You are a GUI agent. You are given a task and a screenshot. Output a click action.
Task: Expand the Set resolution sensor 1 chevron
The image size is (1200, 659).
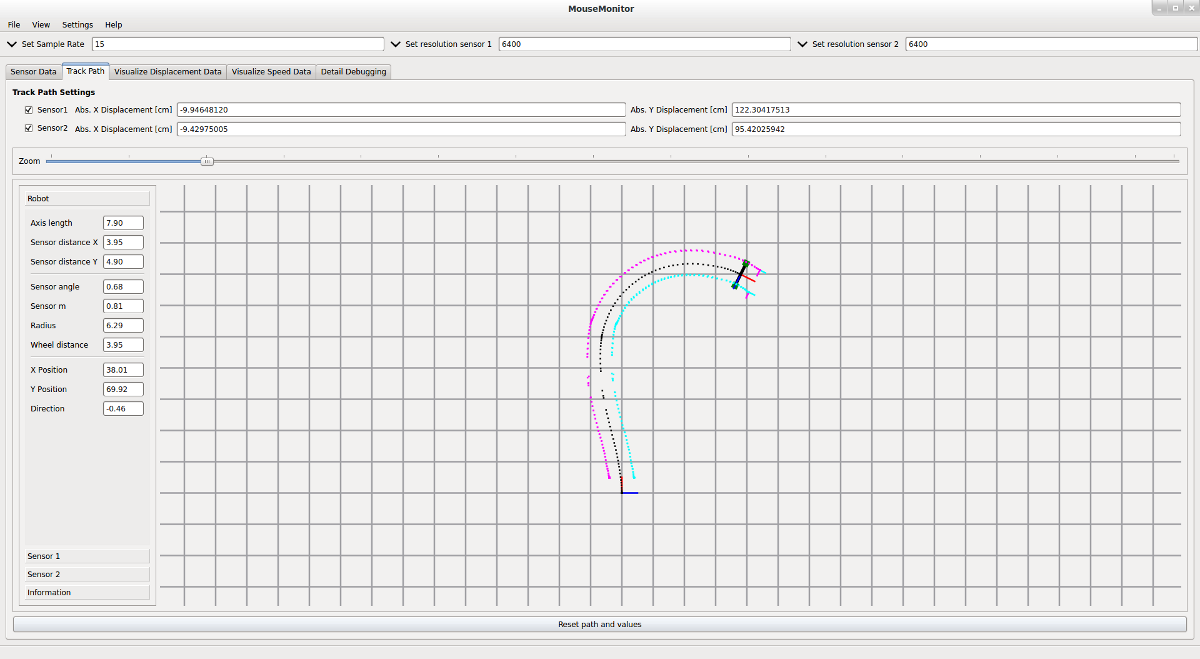point(396,44)
